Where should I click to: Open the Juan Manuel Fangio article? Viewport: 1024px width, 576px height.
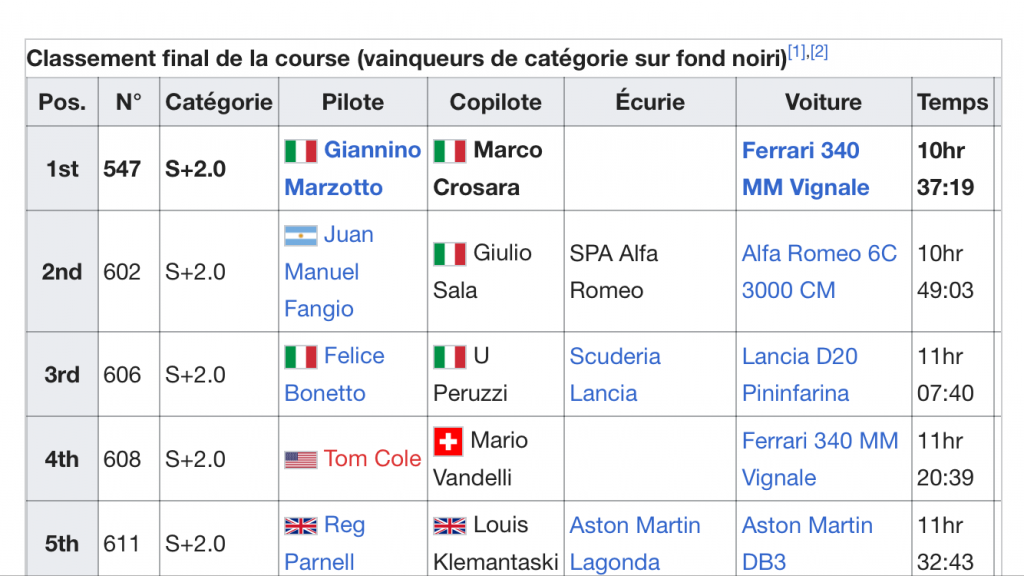pos(329,272)
